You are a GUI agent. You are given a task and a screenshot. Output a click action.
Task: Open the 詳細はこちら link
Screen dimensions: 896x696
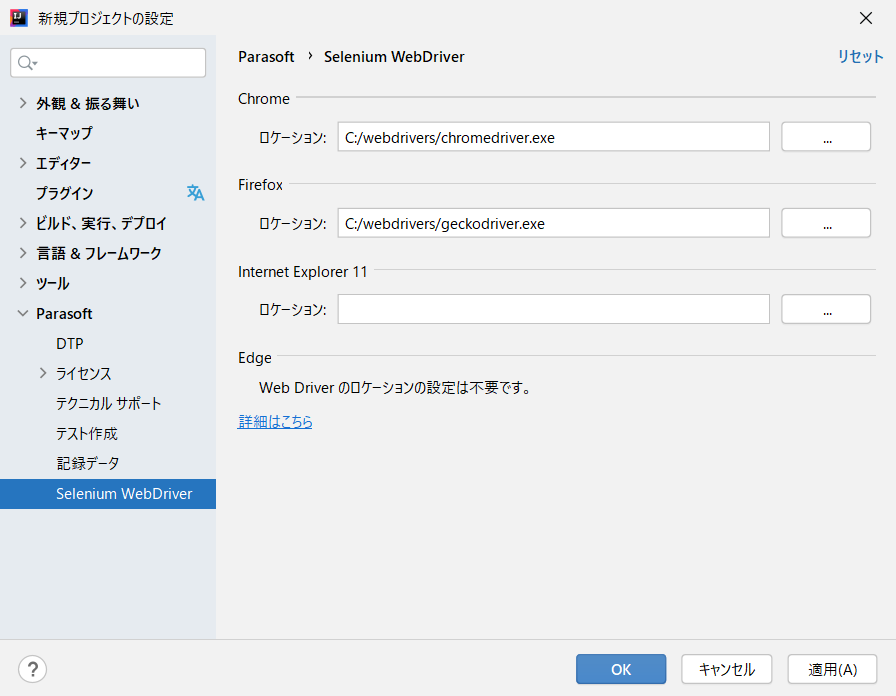[x=275, y=422]
